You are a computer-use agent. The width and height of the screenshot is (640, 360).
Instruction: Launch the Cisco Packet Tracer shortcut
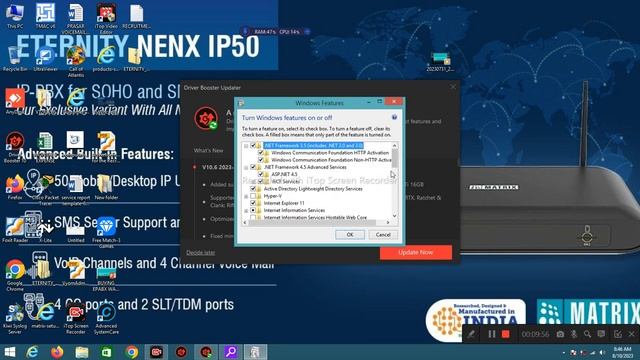pyautogui.click(x=45, y=189)
